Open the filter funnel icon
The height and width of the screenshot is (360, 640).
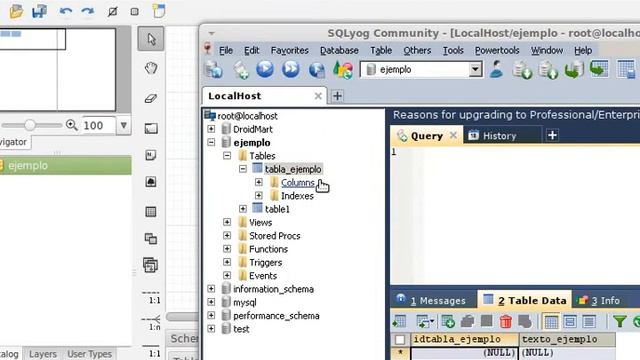[x=620, y=322]
